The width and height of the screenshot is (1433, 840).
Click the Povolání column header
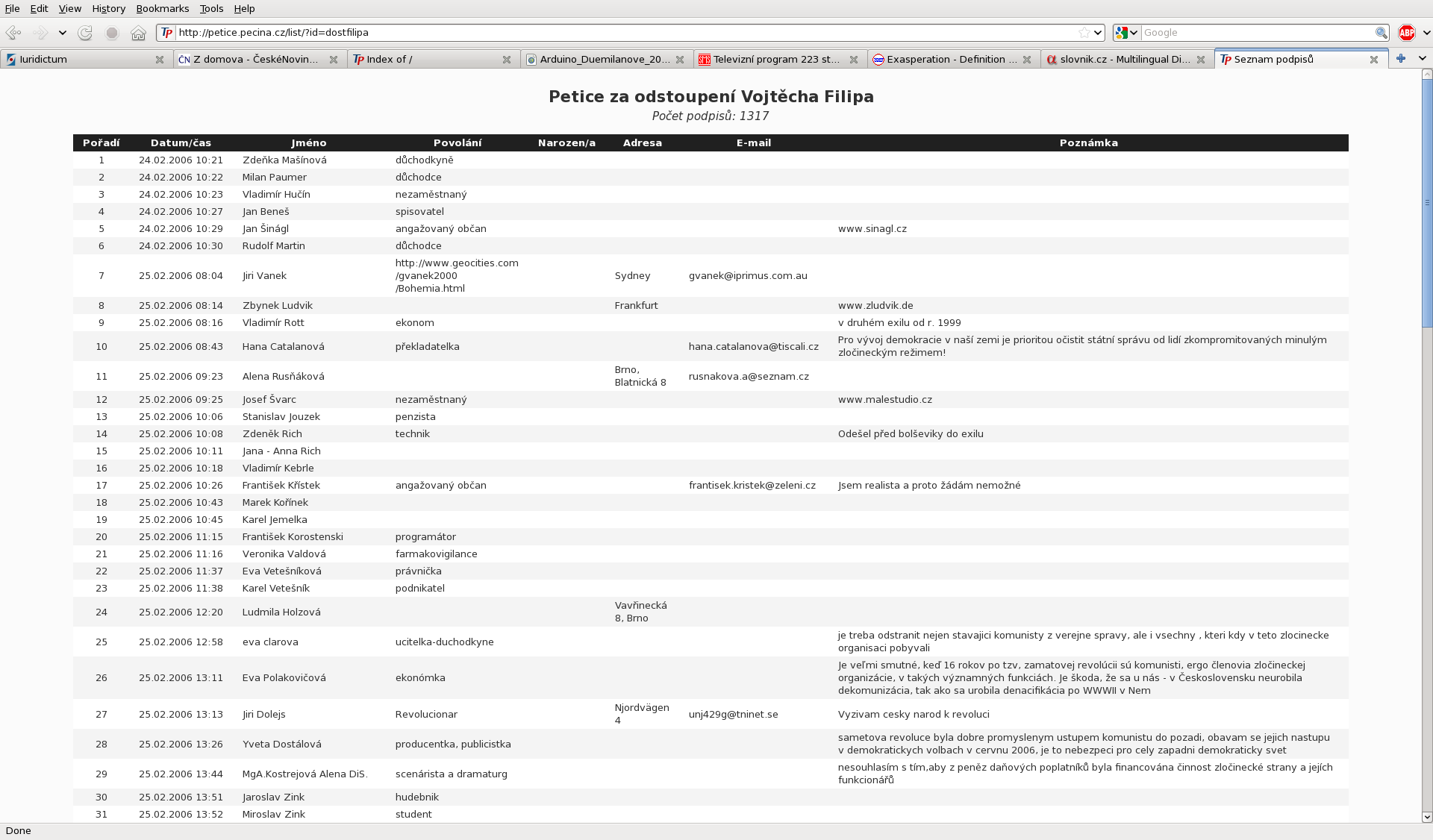(458, 142)
